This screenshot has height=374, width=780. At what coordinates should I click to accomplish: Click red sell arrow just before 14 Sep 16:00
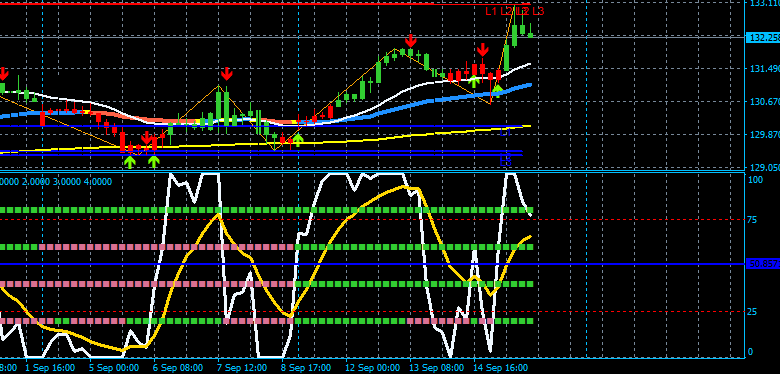[483, 50]
